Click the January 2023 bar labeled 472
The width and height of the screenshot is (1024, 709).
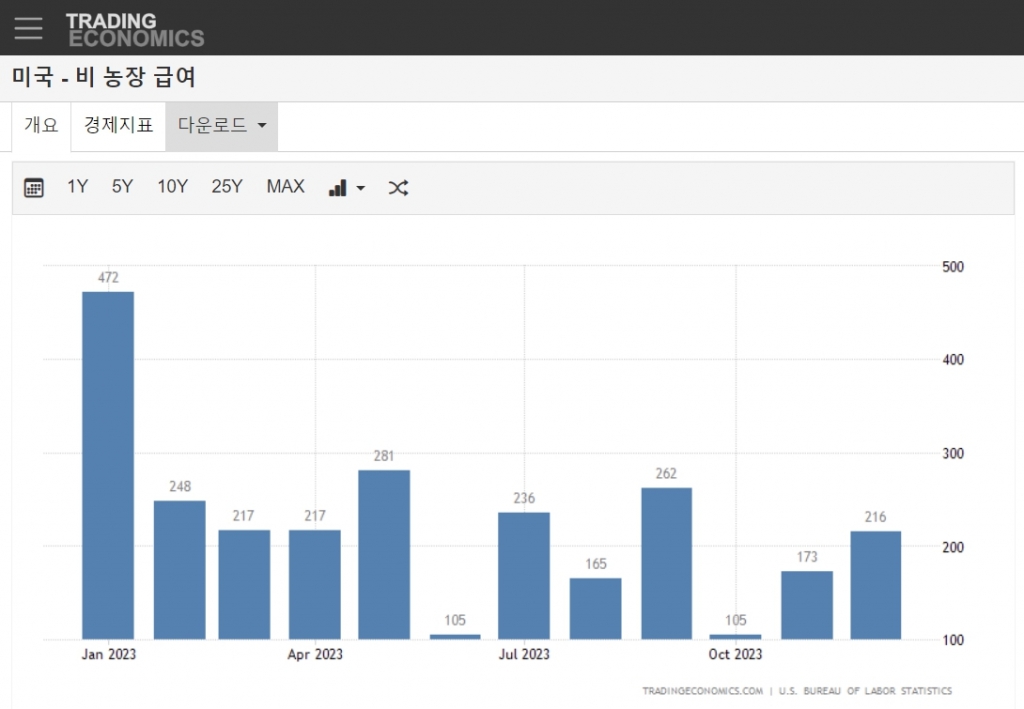[x=108, y=465]
